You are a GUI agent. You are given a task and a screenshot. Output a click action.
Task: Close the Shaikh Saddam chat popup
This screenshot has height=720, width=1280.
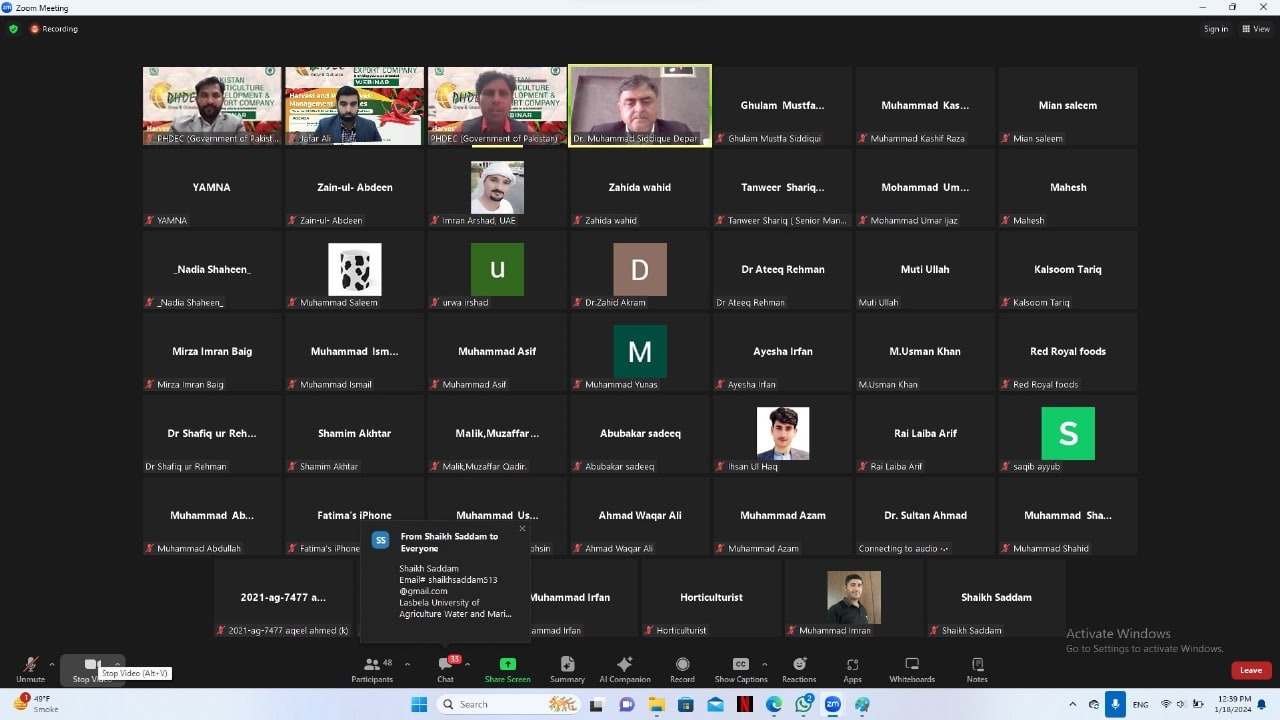click(x=522, y=529)
